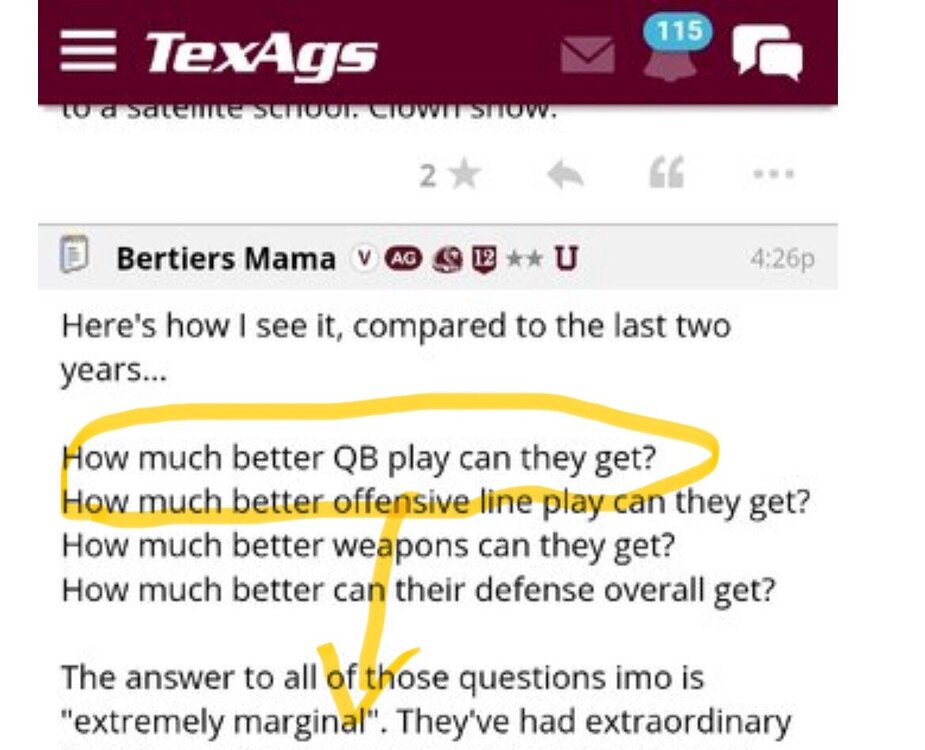Click the line about QB play
This screenshot has width=925, height=750.
(359, 460)
